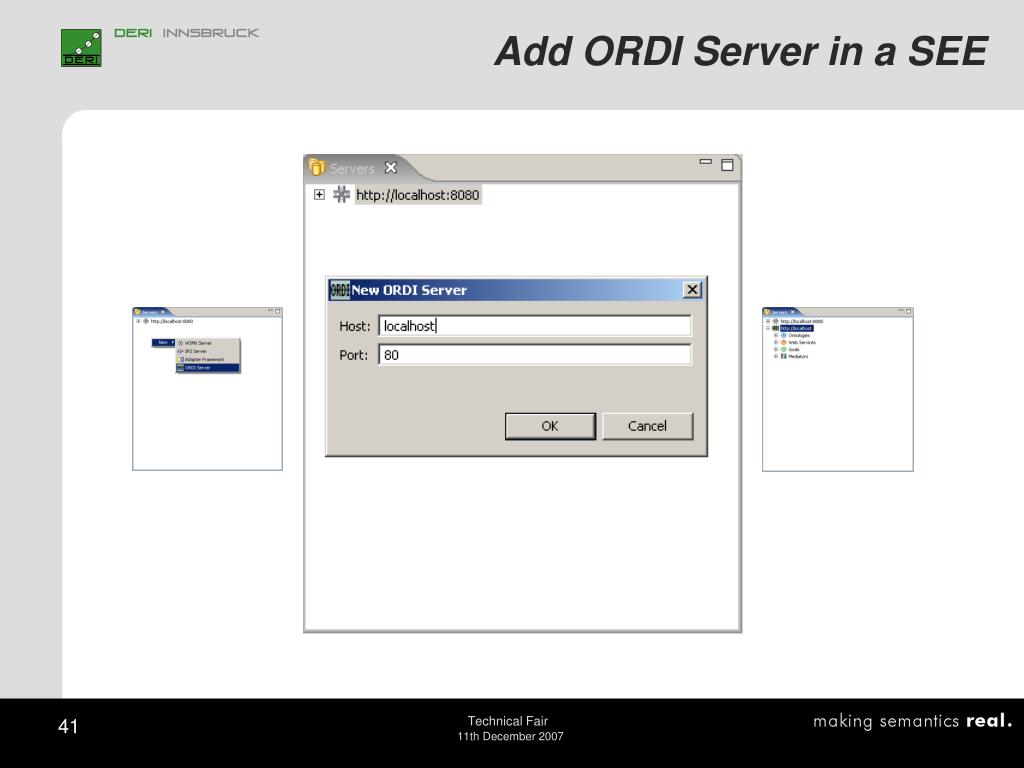The image size is (1024, 768).
Task: Choose IRS Server in the left thumbnail menu
Action: click(208, 351)
